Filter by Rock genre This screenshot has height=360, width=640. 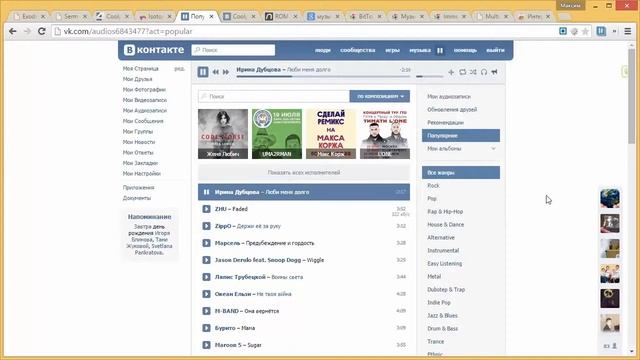pos(433,186)
